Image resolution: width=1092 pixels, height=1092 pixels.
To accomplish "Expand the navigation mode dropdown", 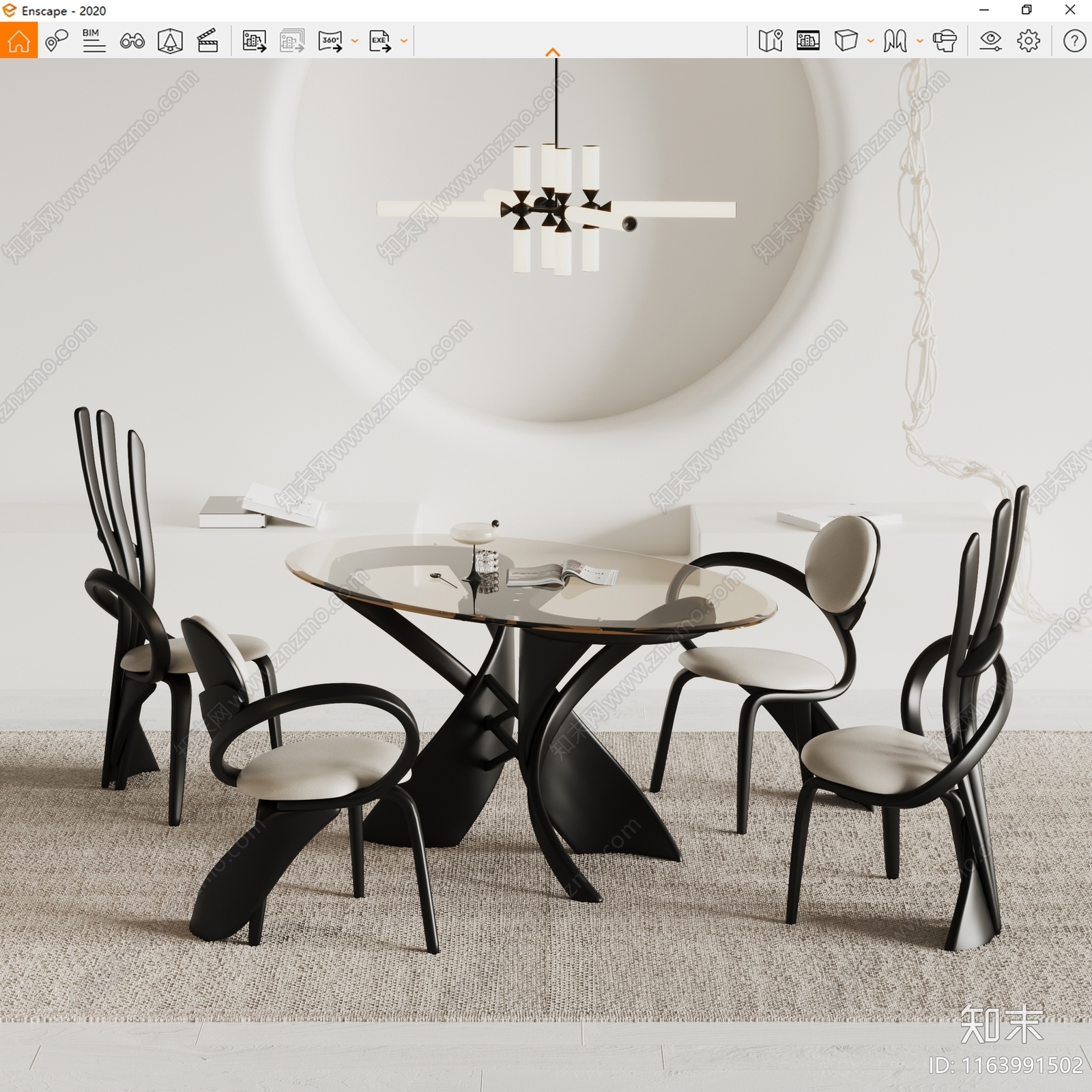I will tap(920, 41).
